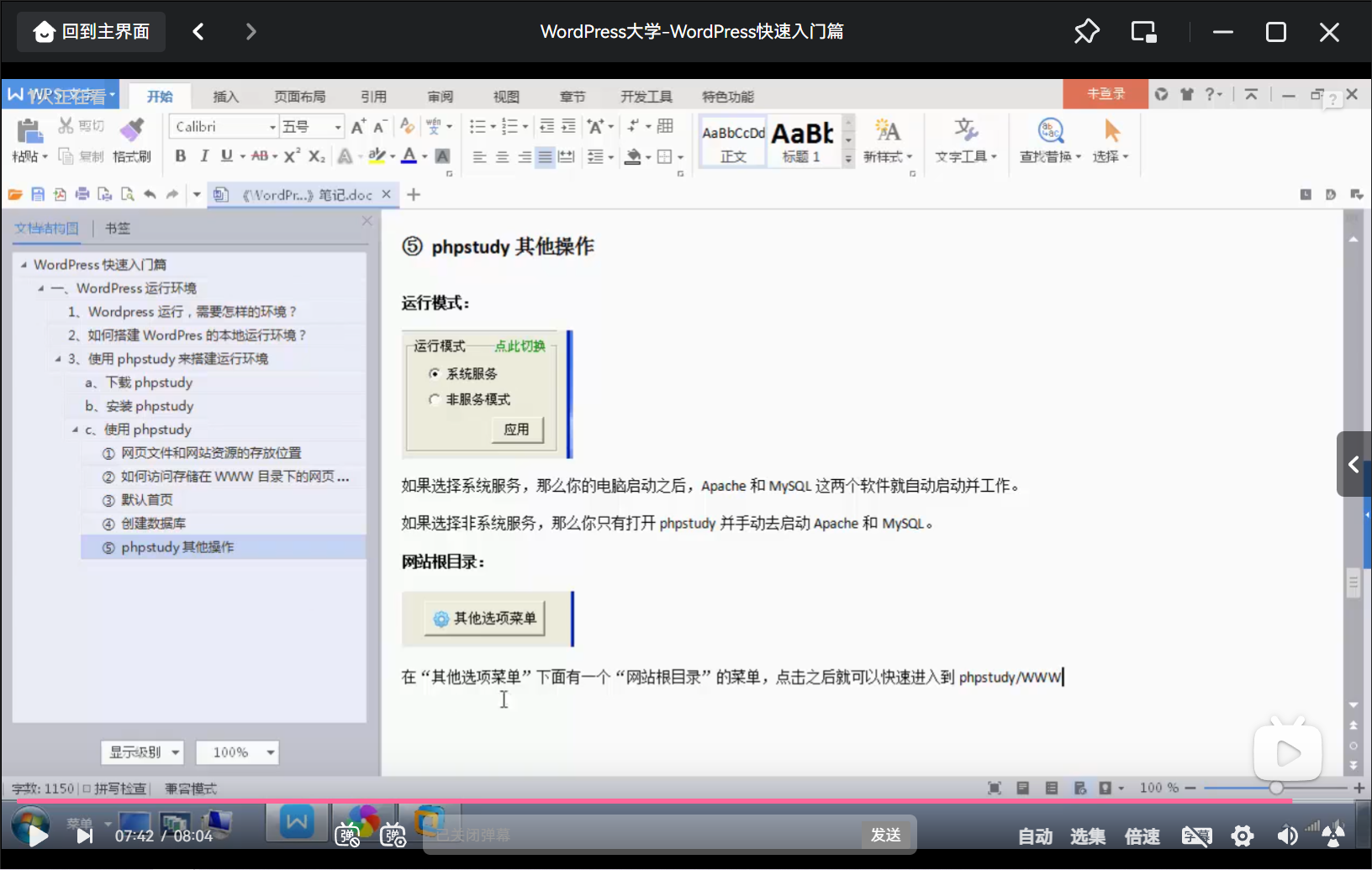The width and height of the screenshot is (1372, 870).
Task: Click the 倍速 playback speed button
Action: point(1142,836)
